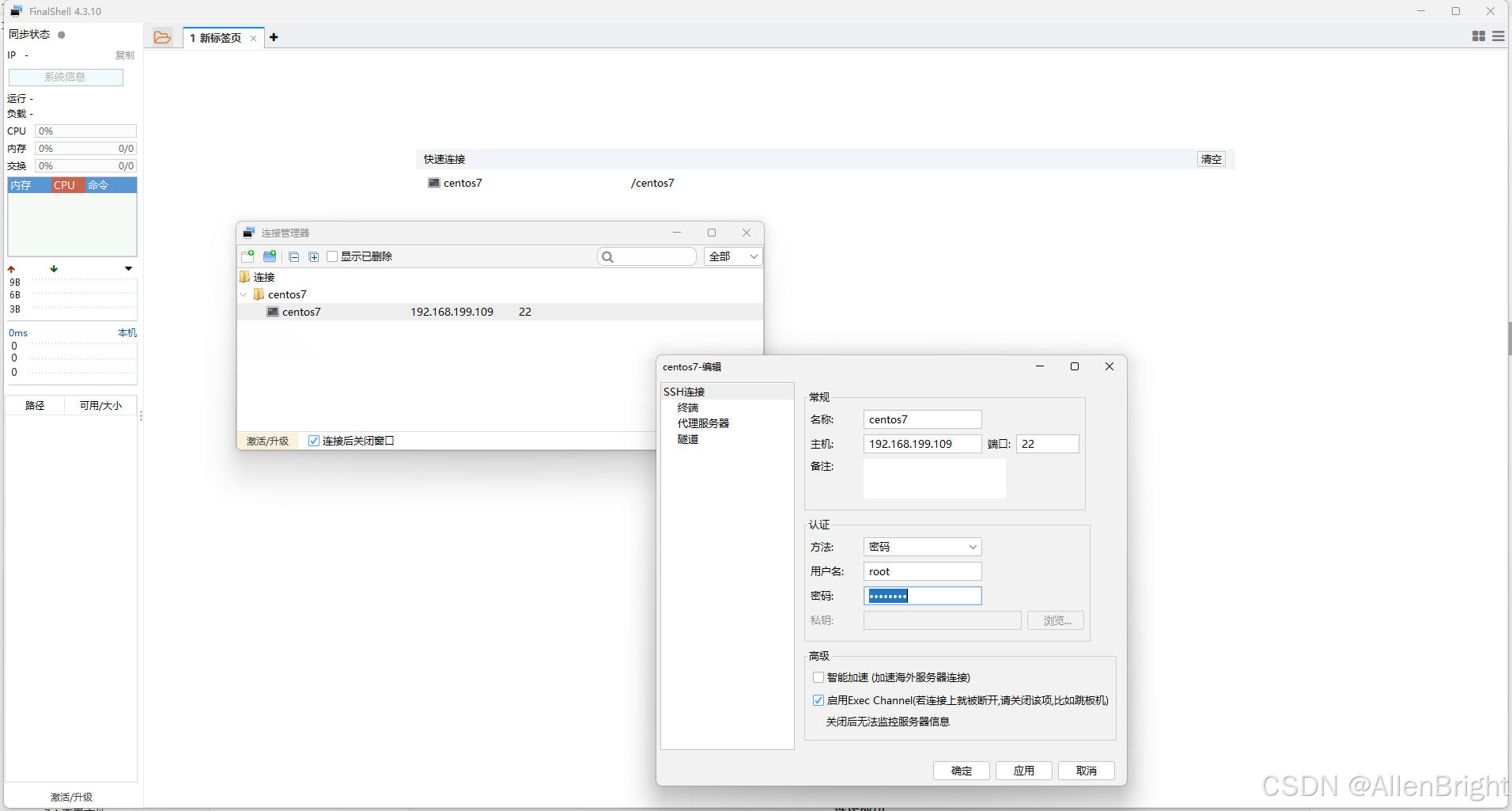Disable the 启用Exec Channel checkbox
1512x811 pixels.
pos(818,700)
